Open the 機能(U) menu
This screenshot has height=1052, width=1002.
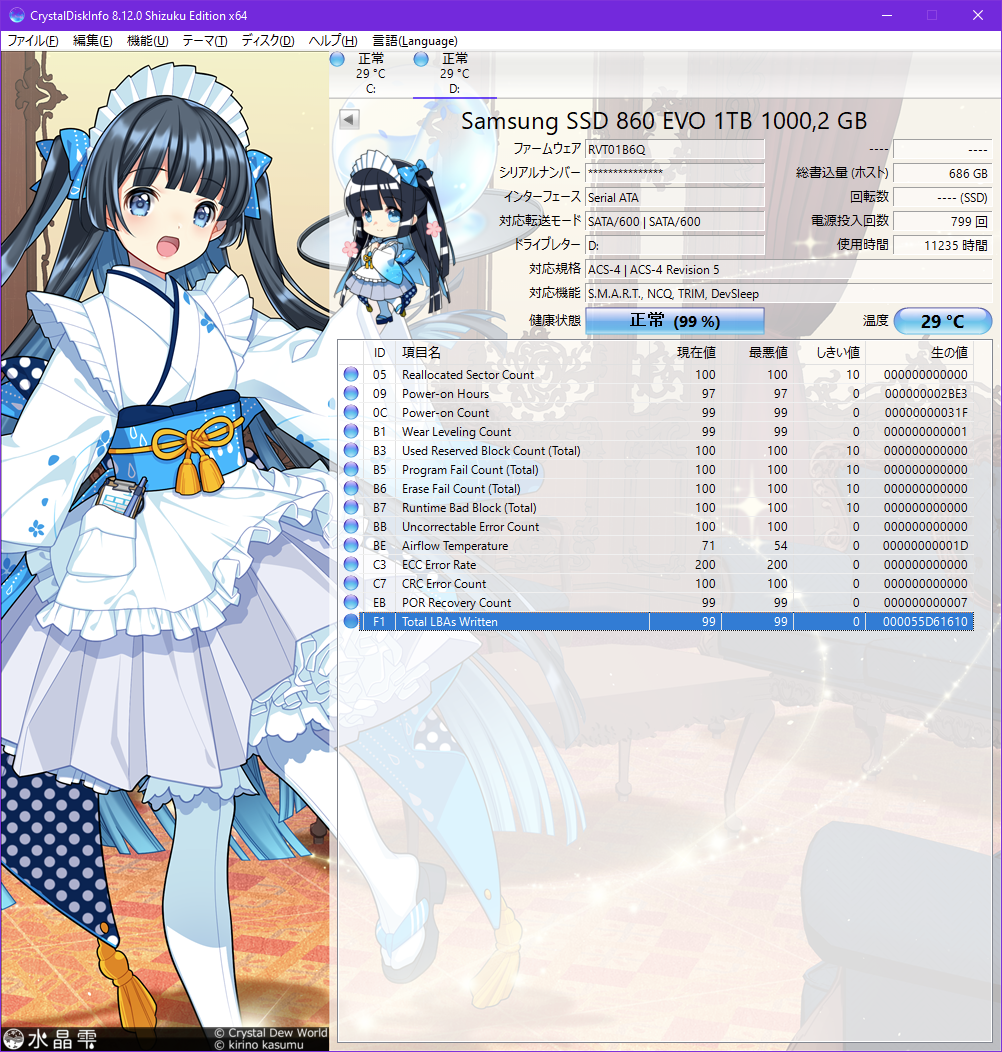coord(148,41)
